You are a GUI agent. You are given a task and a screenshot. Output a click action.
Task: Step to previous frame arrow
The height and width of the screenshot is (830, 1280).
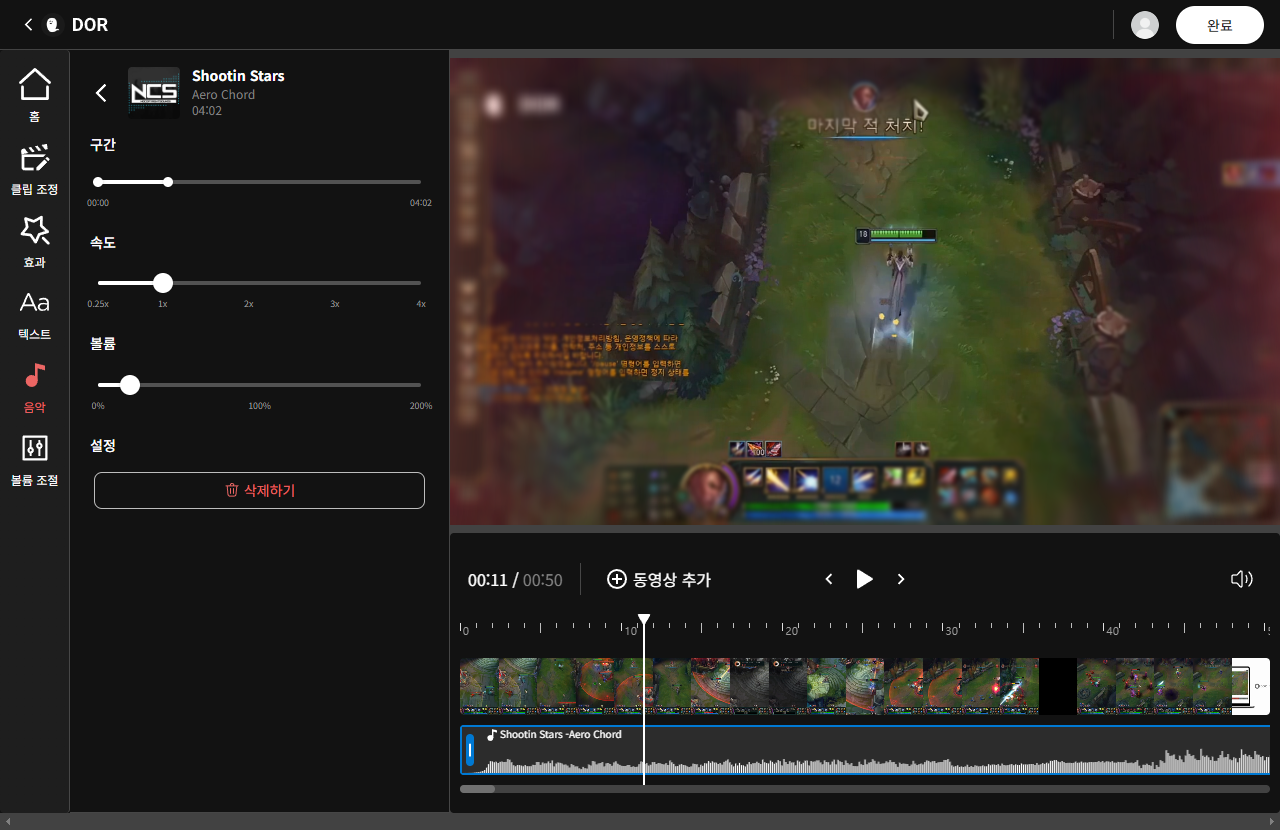click(x=828, y=579)
